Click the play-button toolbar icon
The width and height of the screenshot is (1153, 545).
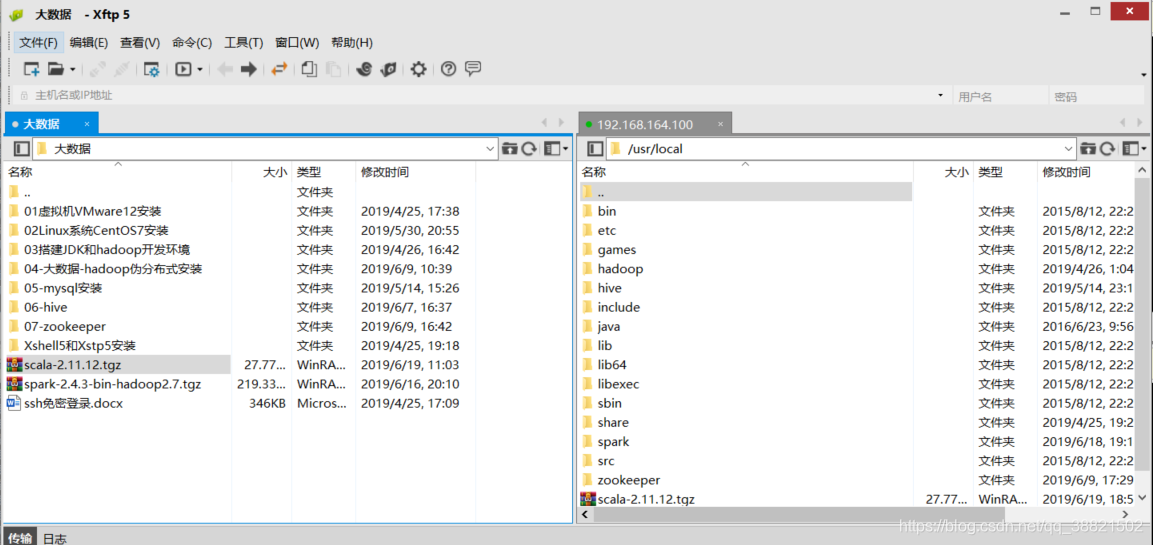182,69
